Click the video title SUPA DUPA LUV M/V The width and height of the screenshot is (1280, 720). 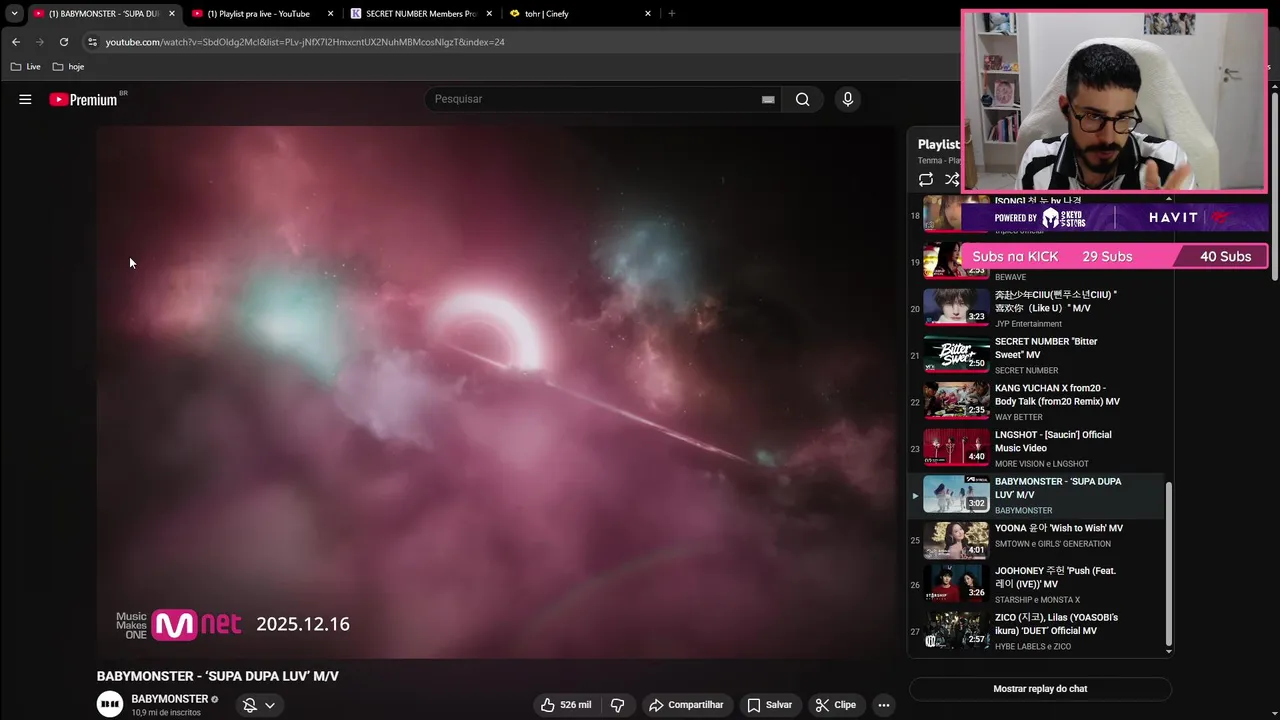point(218,676)
